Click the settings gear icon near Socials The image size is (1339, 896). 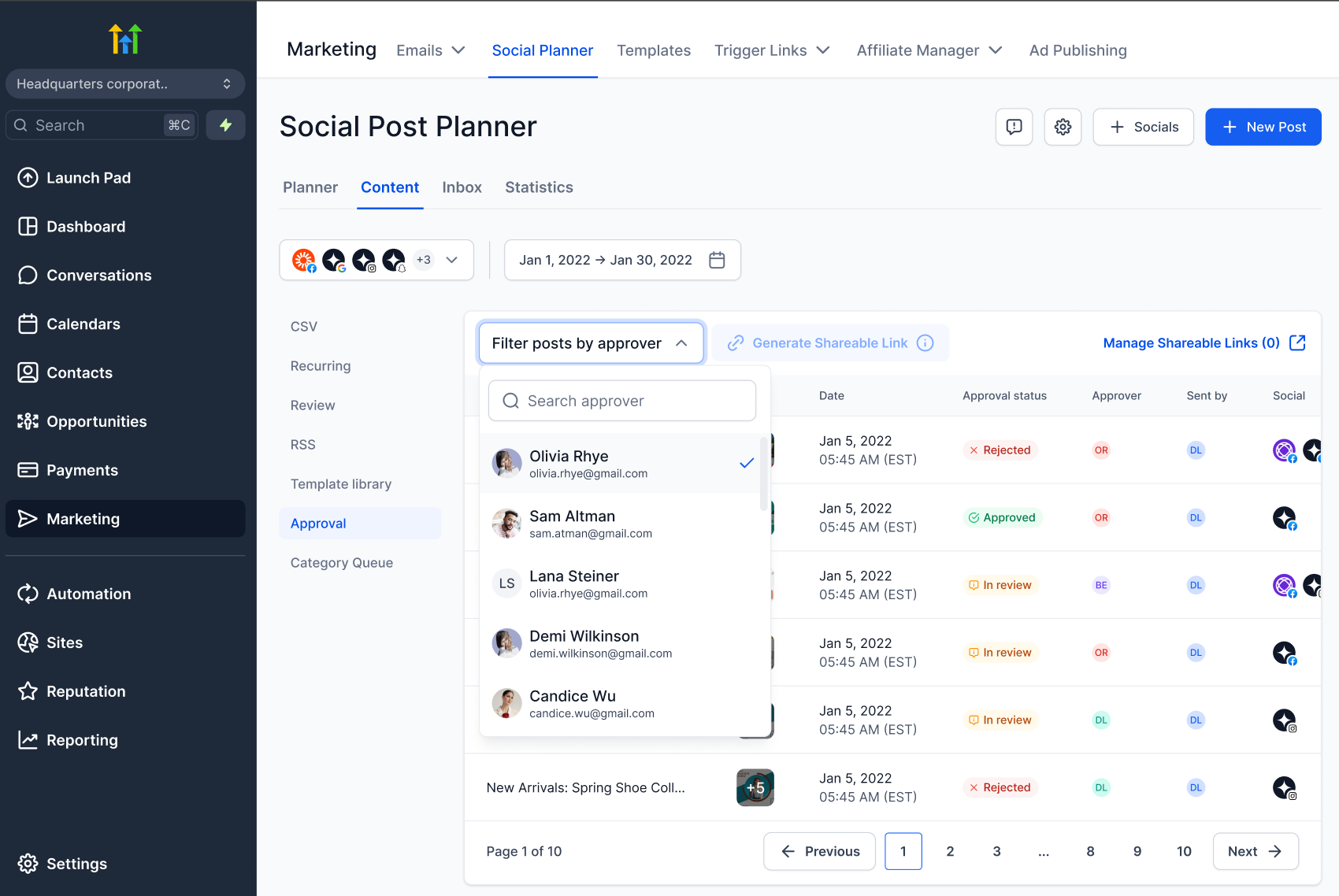1063,127
